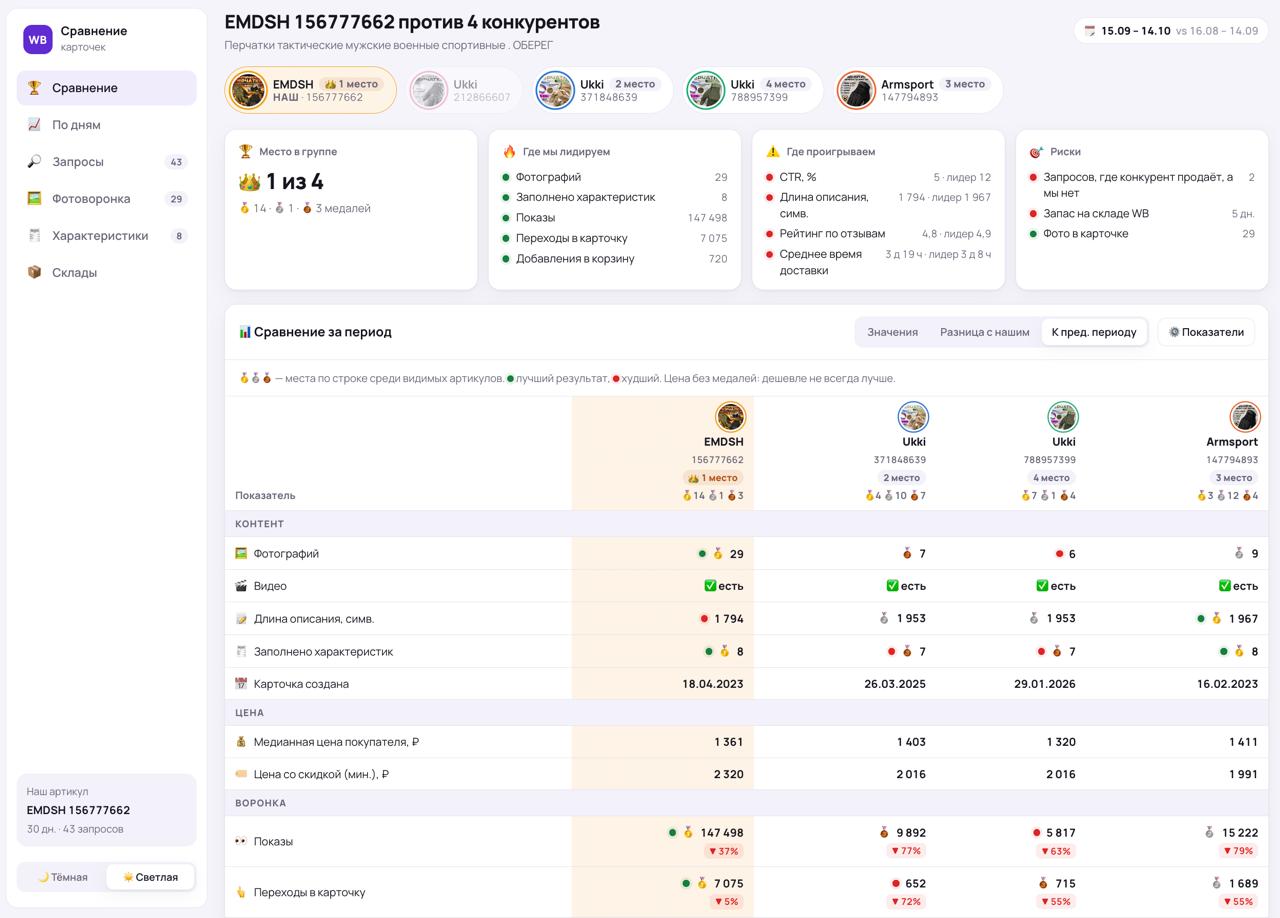
Task: Switch to the Значения tab
Action: coord(893,332)
